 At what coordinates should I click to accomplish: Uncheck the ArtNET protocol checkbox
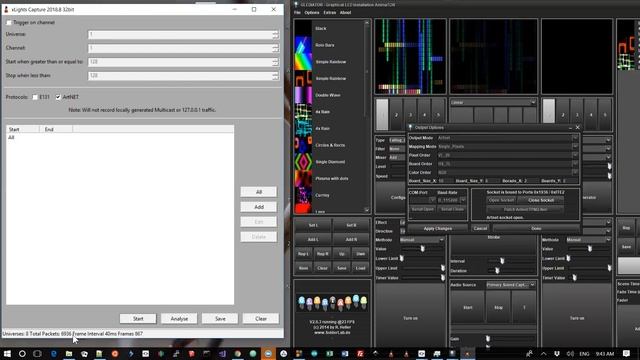[58, 97]
